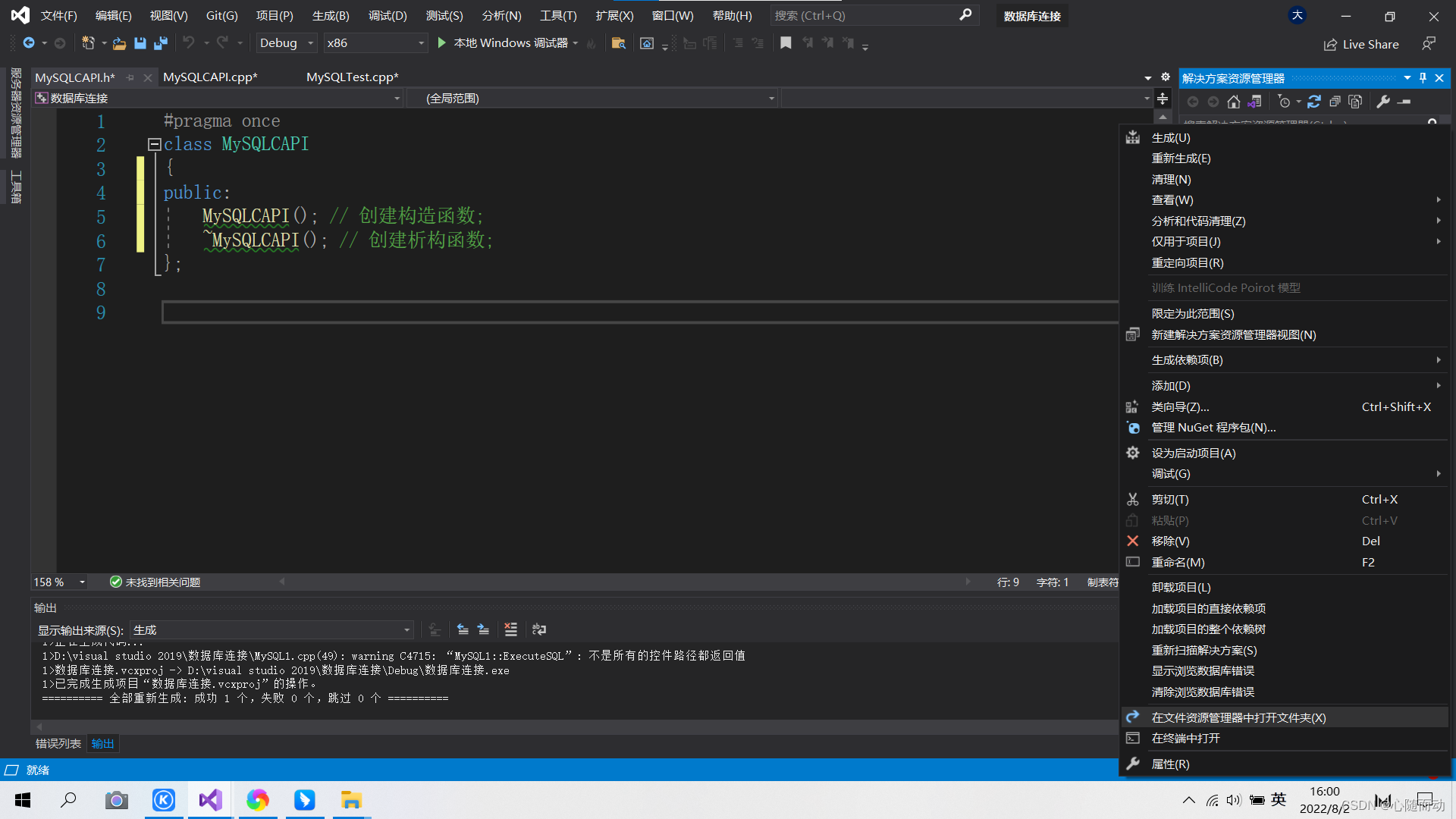Click the Live Share button
This screenshot has width=1456, height=819.
(1361, 44)
